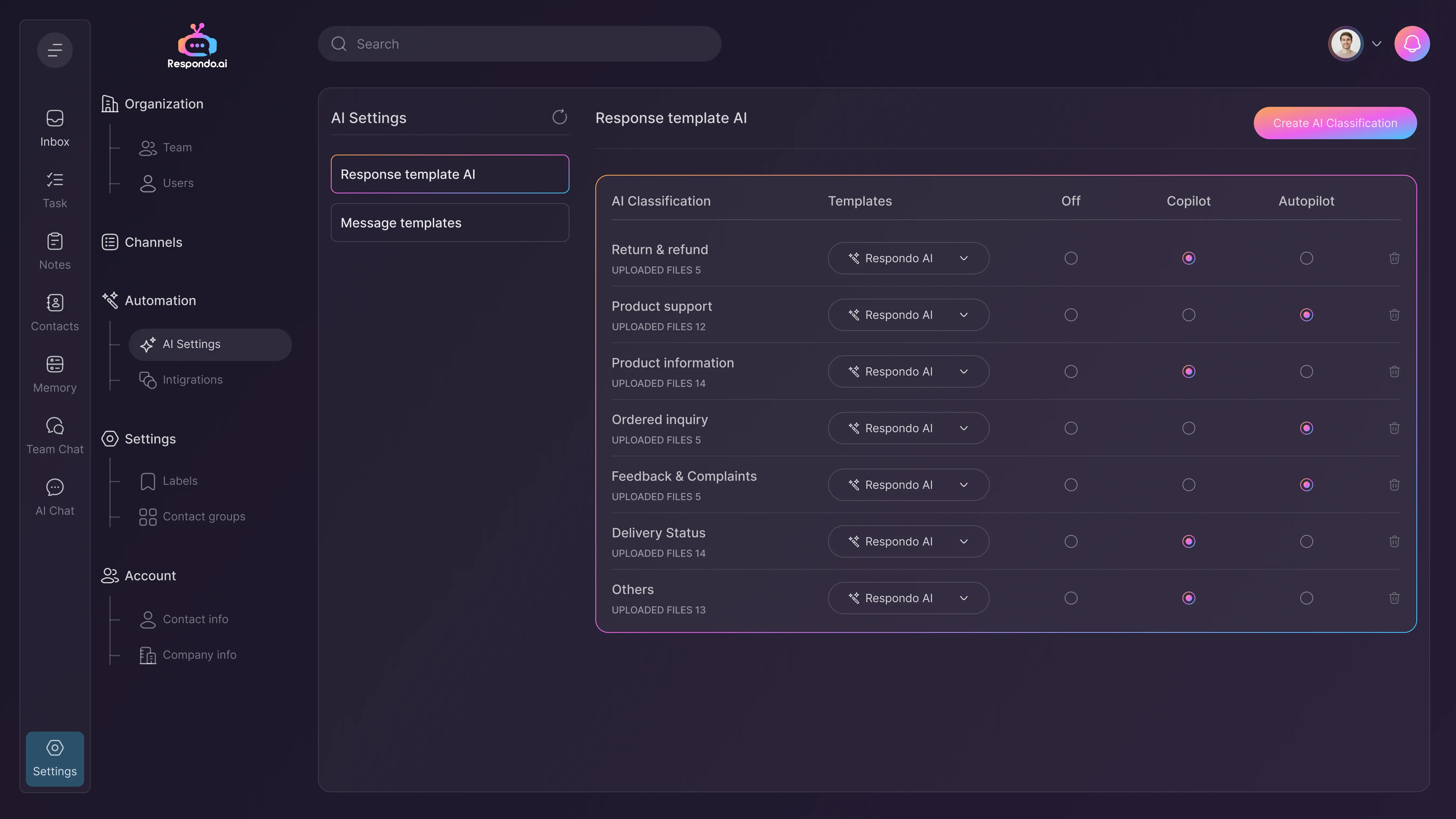This screenshot has height=819, width=1456.
Task: Open Team Chat in sidebar
Action: click(x=55, y=435)
